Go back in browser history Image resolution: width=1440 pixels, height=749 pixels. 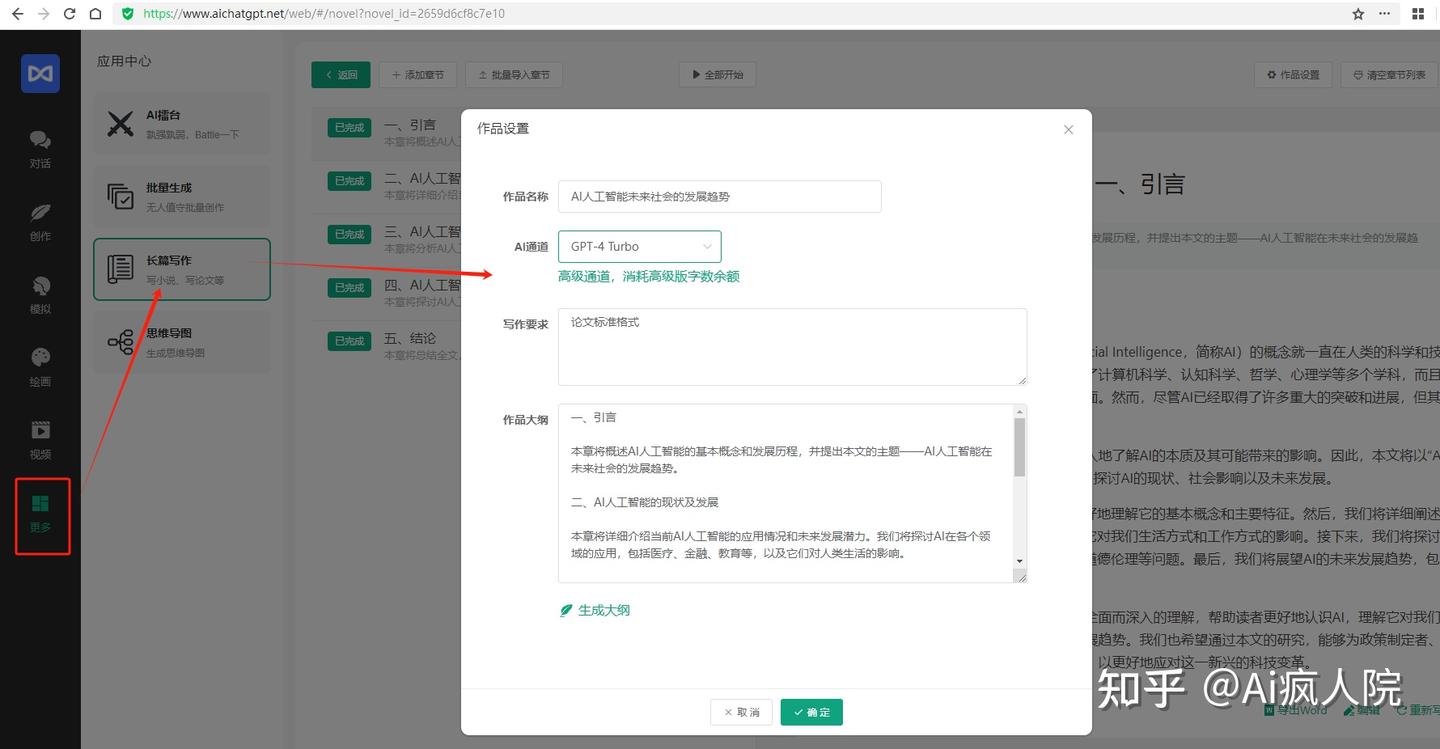17,14
